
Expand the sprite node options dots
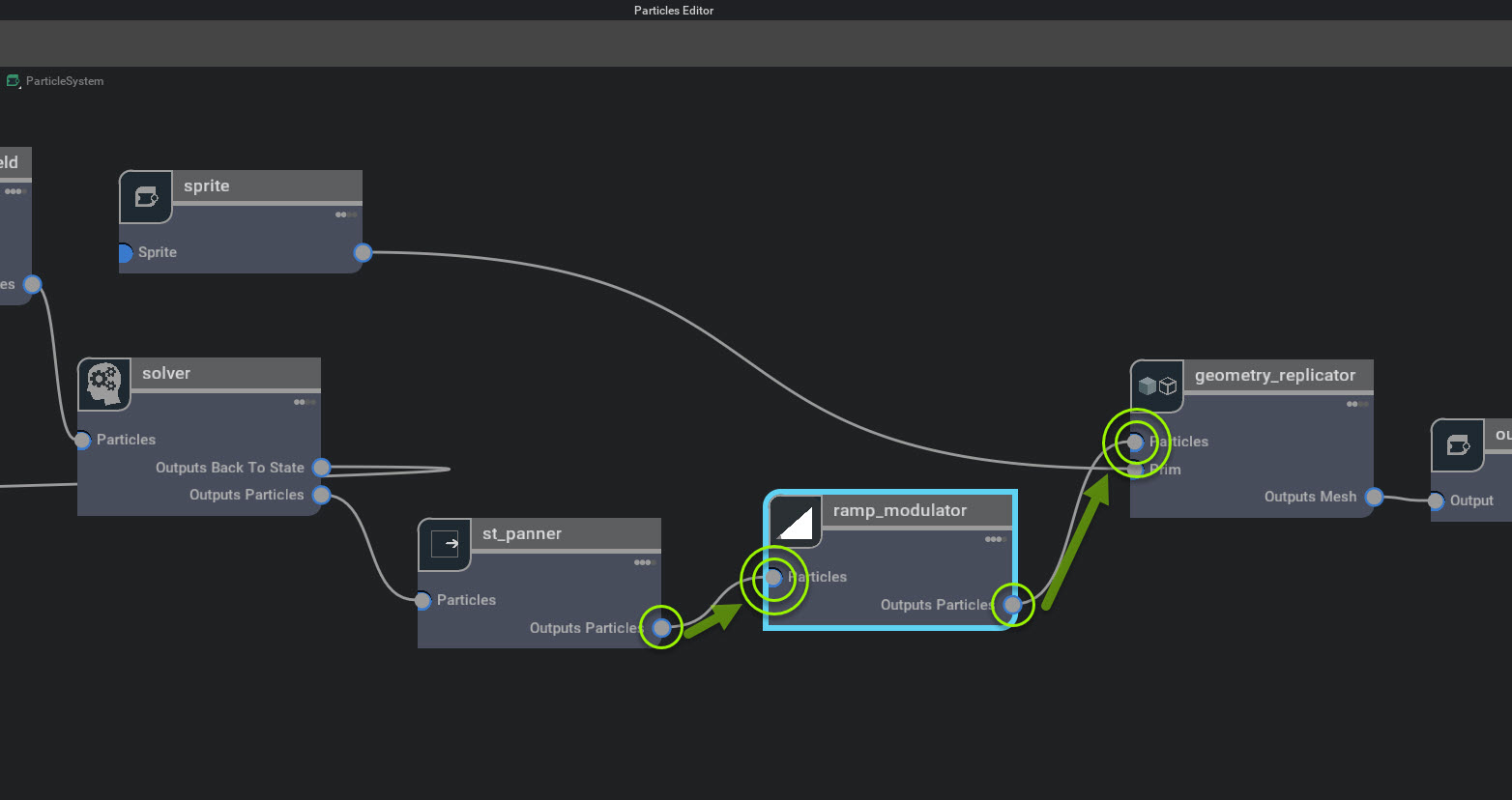[346, 214]
